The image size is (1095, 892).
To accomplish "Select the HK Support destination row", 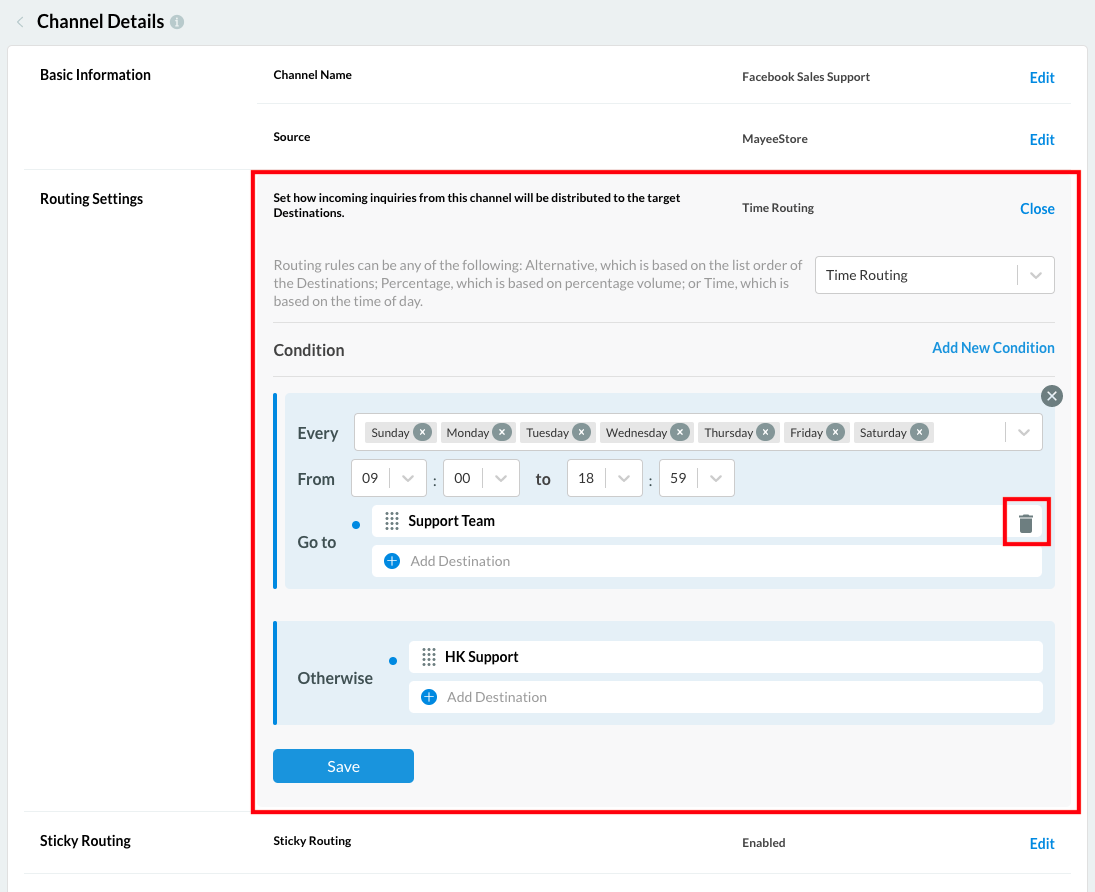I will [726, 657].
